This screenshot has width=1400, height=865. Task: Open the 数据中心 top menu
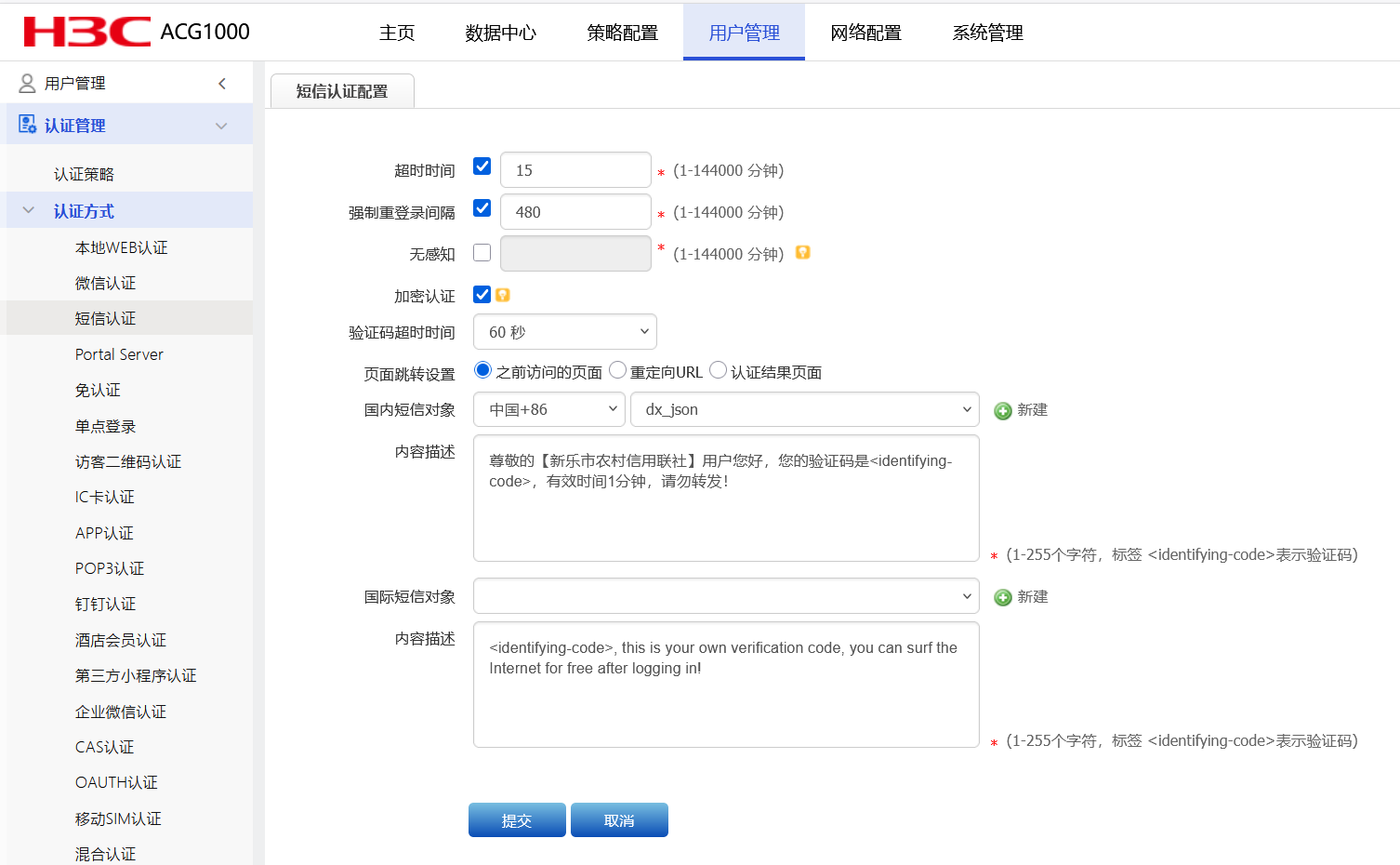coord(500,33)
